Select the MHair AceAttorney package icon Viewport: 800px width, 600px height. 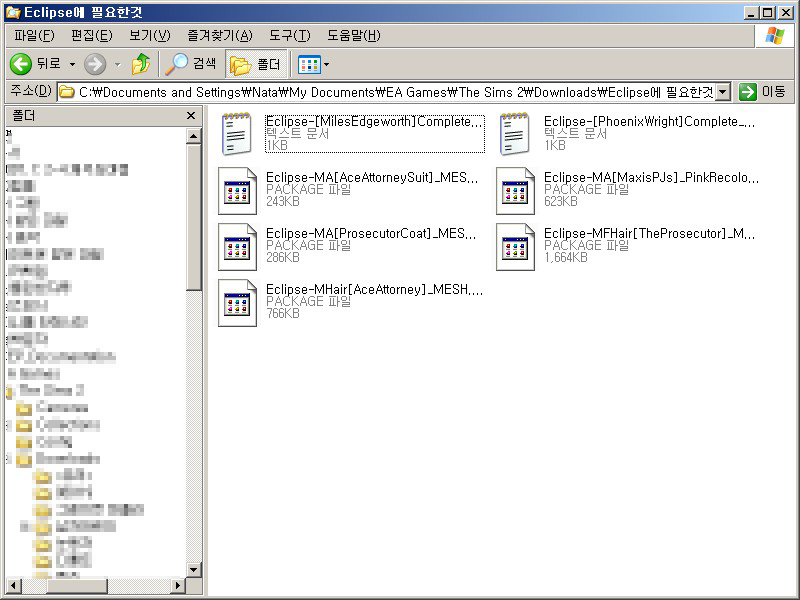point(237,303)
